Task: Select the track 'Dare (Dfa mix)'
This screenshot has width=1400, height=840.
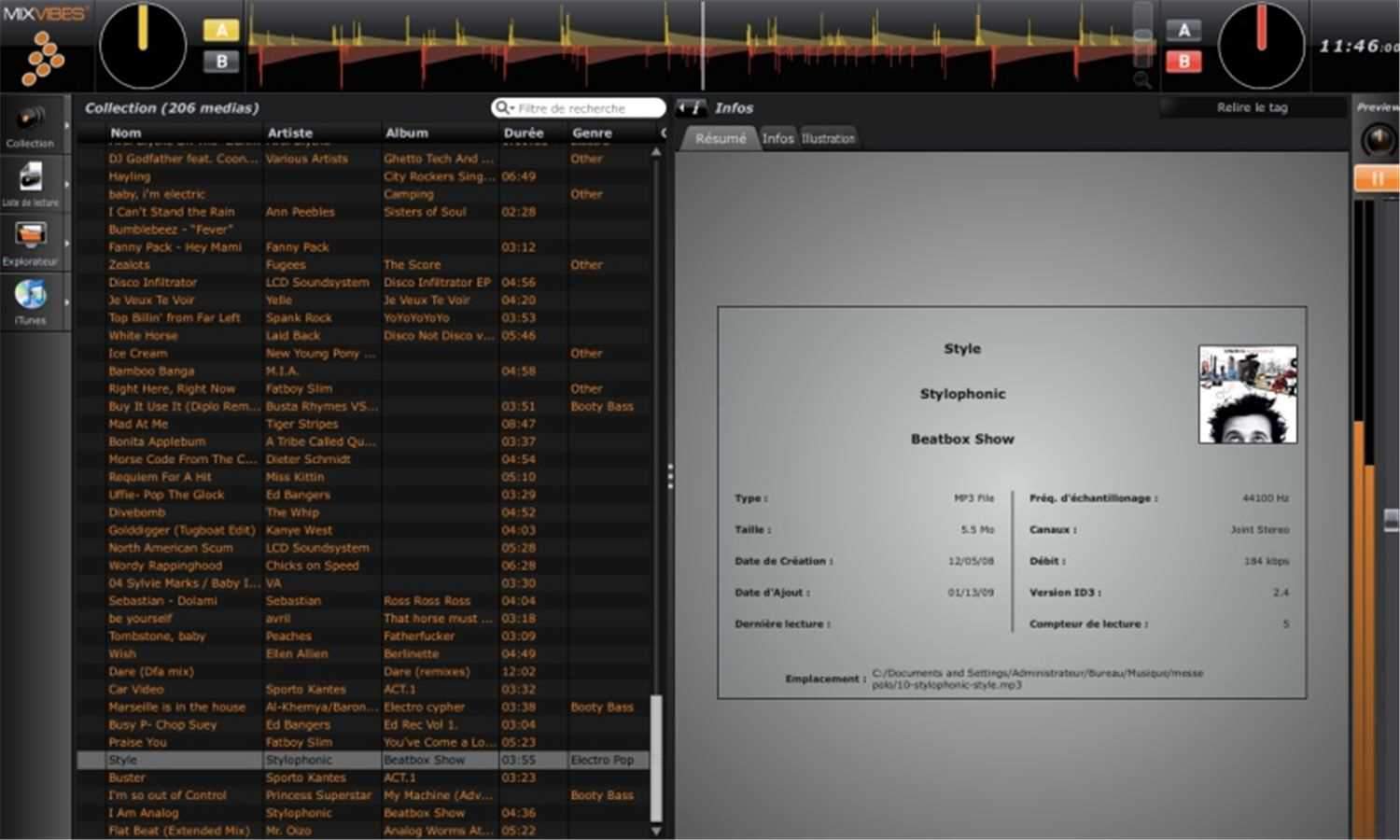Action: point(364,671)
